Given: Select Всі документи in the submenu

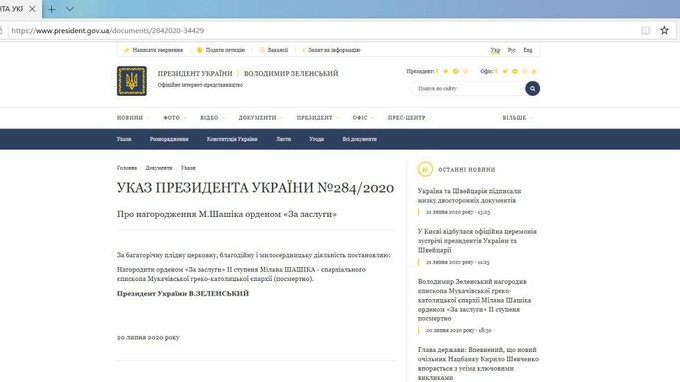Looking at the screenshot, I should click(x=360, y=139).
